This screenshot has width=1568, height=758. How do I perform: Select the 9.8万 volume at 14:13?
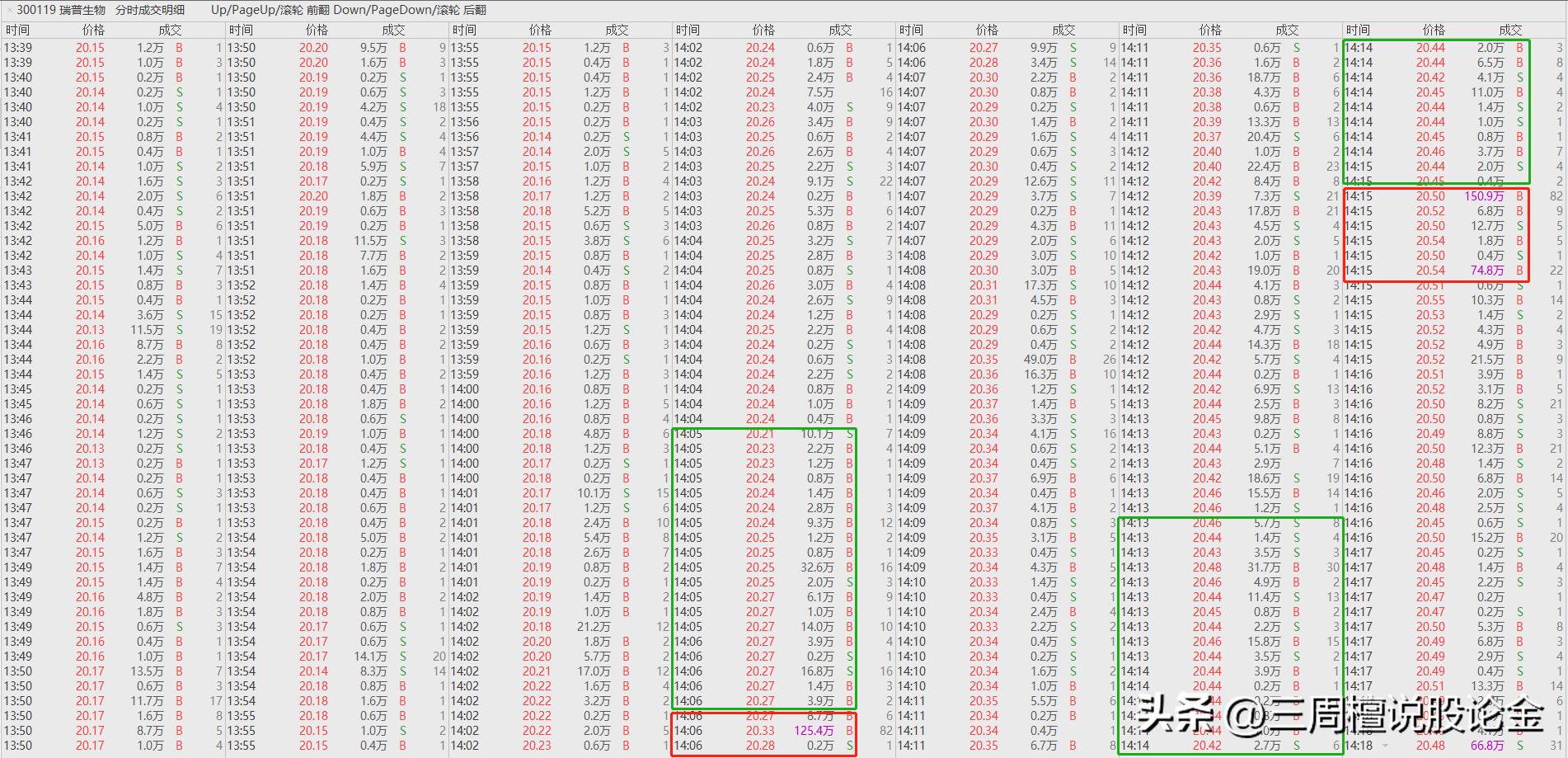point(1267,419)
